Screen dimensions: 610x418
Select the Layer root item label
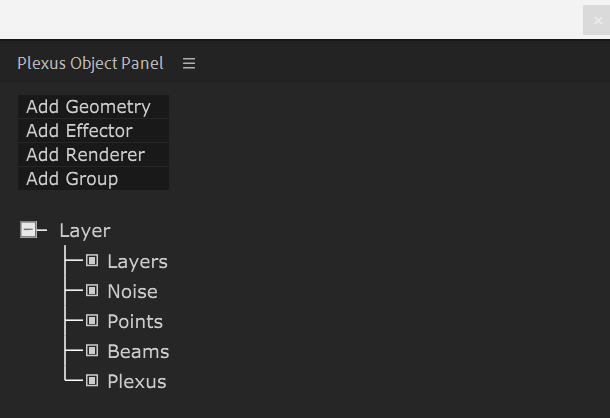click(x=85, y=231)
